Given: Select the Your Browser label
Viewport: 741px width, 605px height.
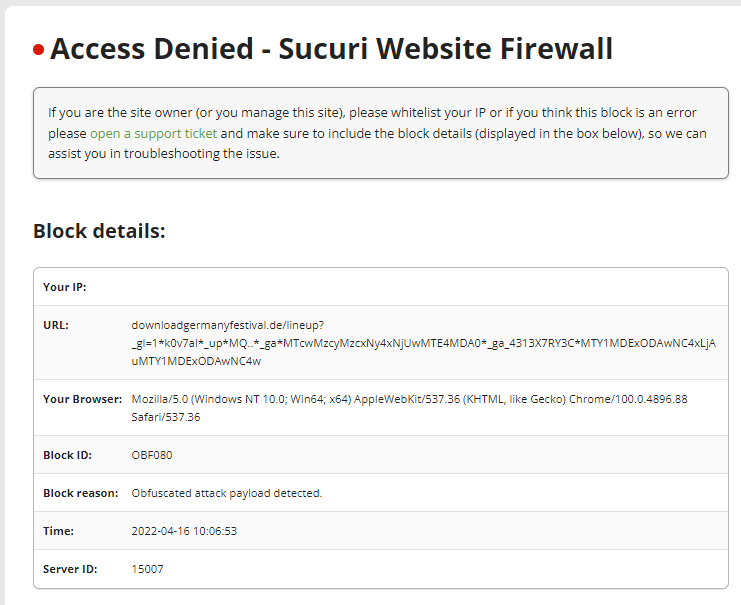Looking at the screenshot, I should point(83,399).
